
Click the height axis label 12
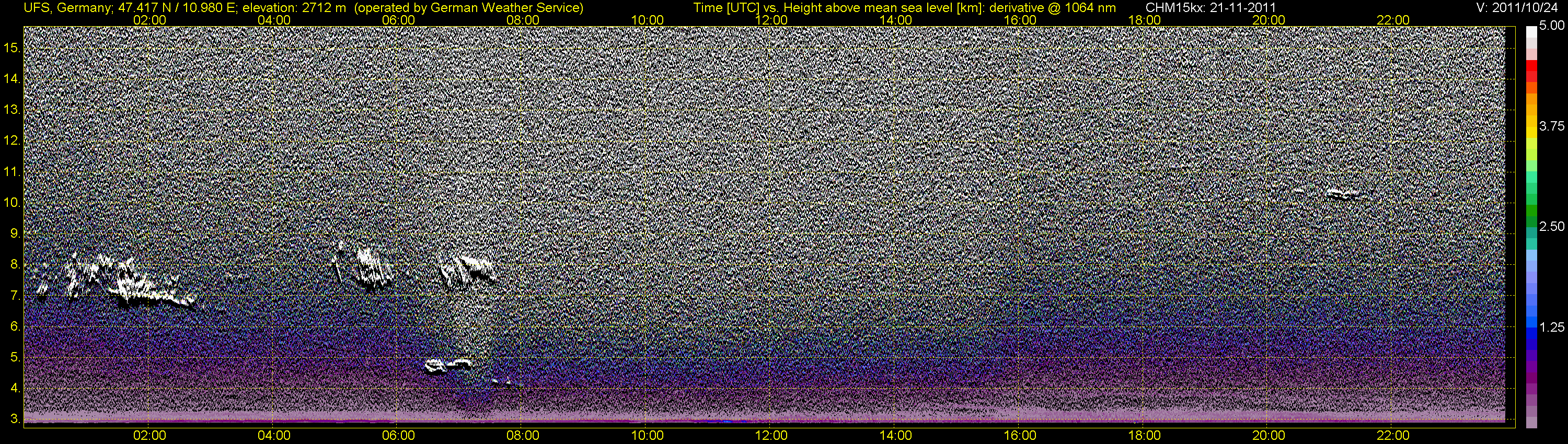click(x=11, y=141)
